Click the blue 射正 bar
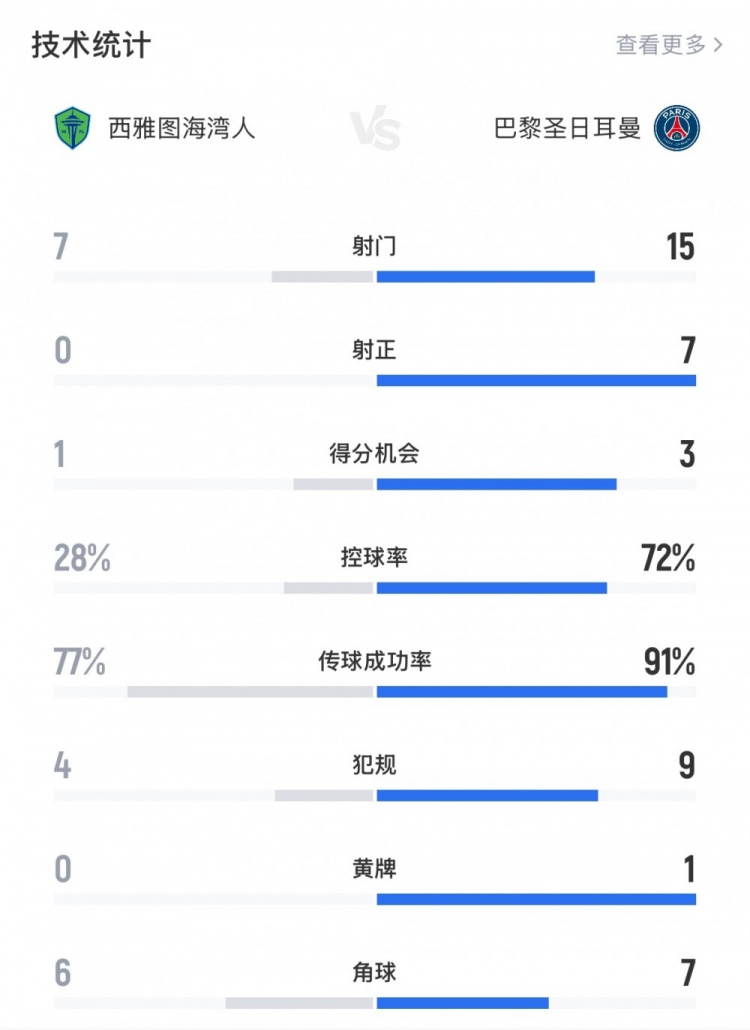The width and height of the screenshot is (750, 1030). click(x=536, y=380)
